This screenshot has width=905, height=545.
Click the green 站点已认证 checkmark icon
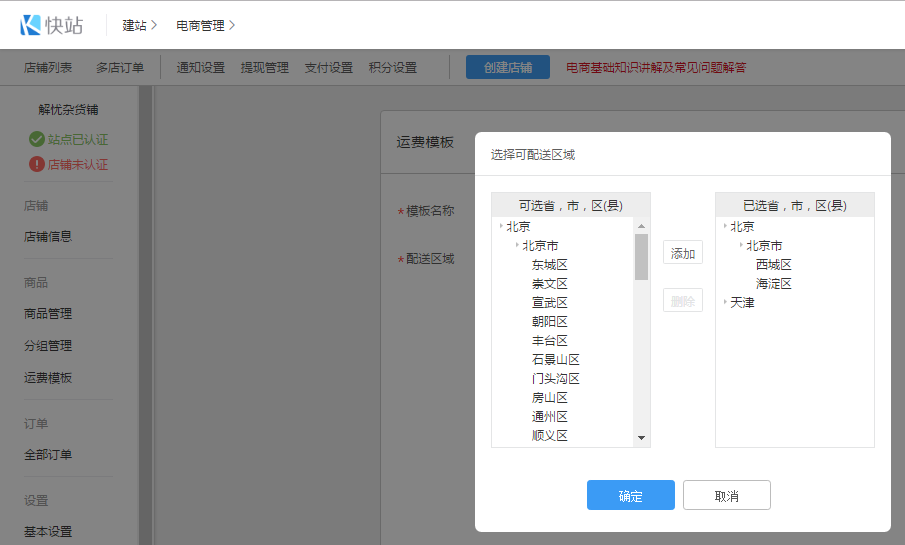37,140
